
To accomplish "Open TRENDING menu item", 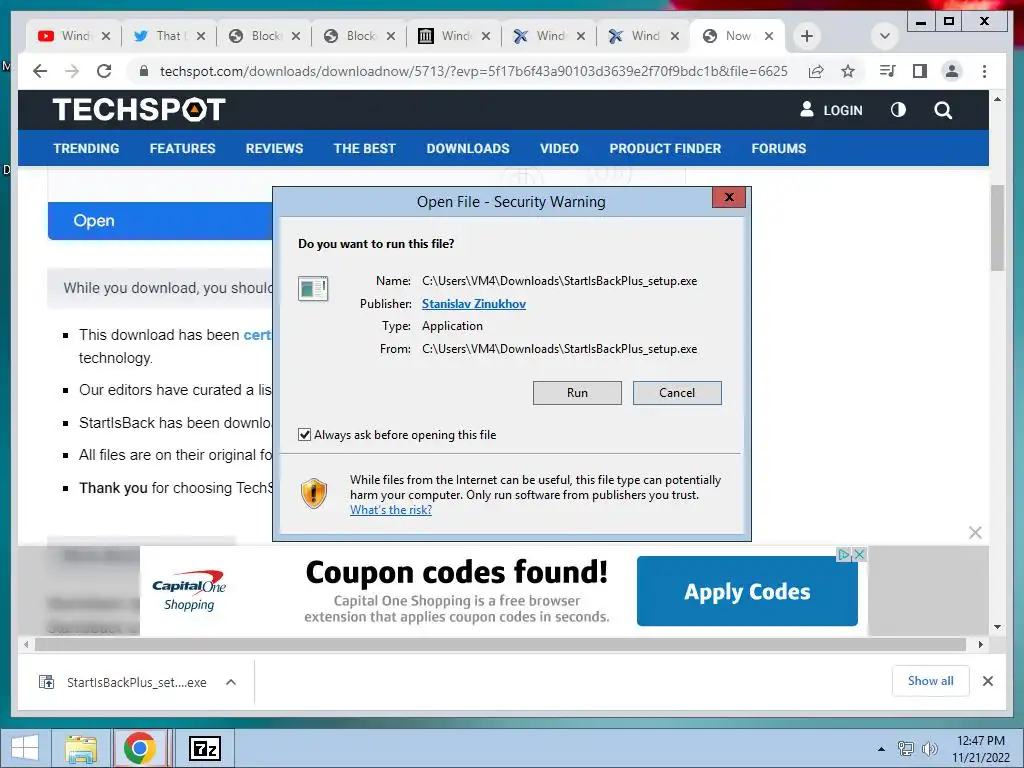I will 86,148.
